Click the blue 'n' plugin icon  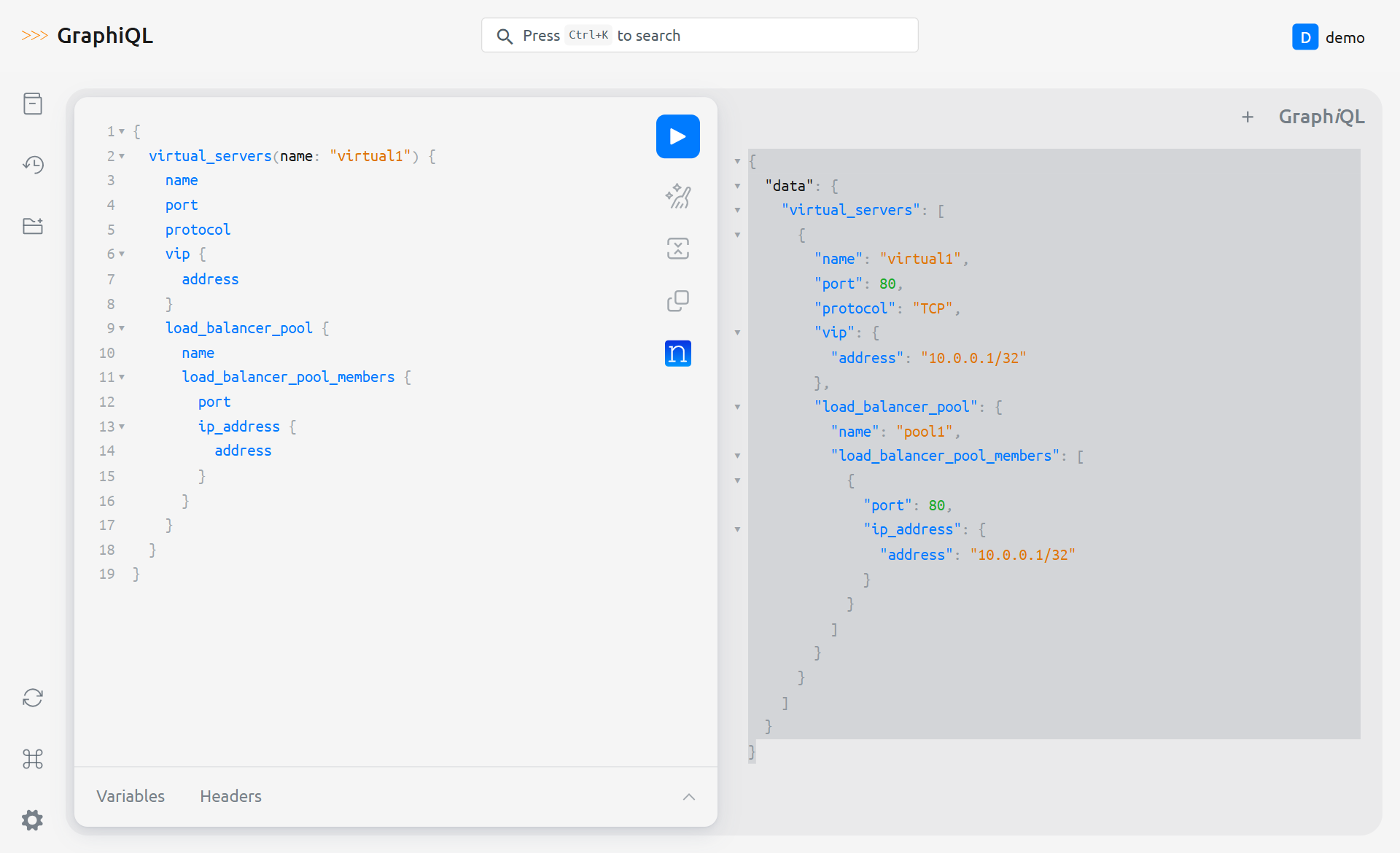pos(677,354)
